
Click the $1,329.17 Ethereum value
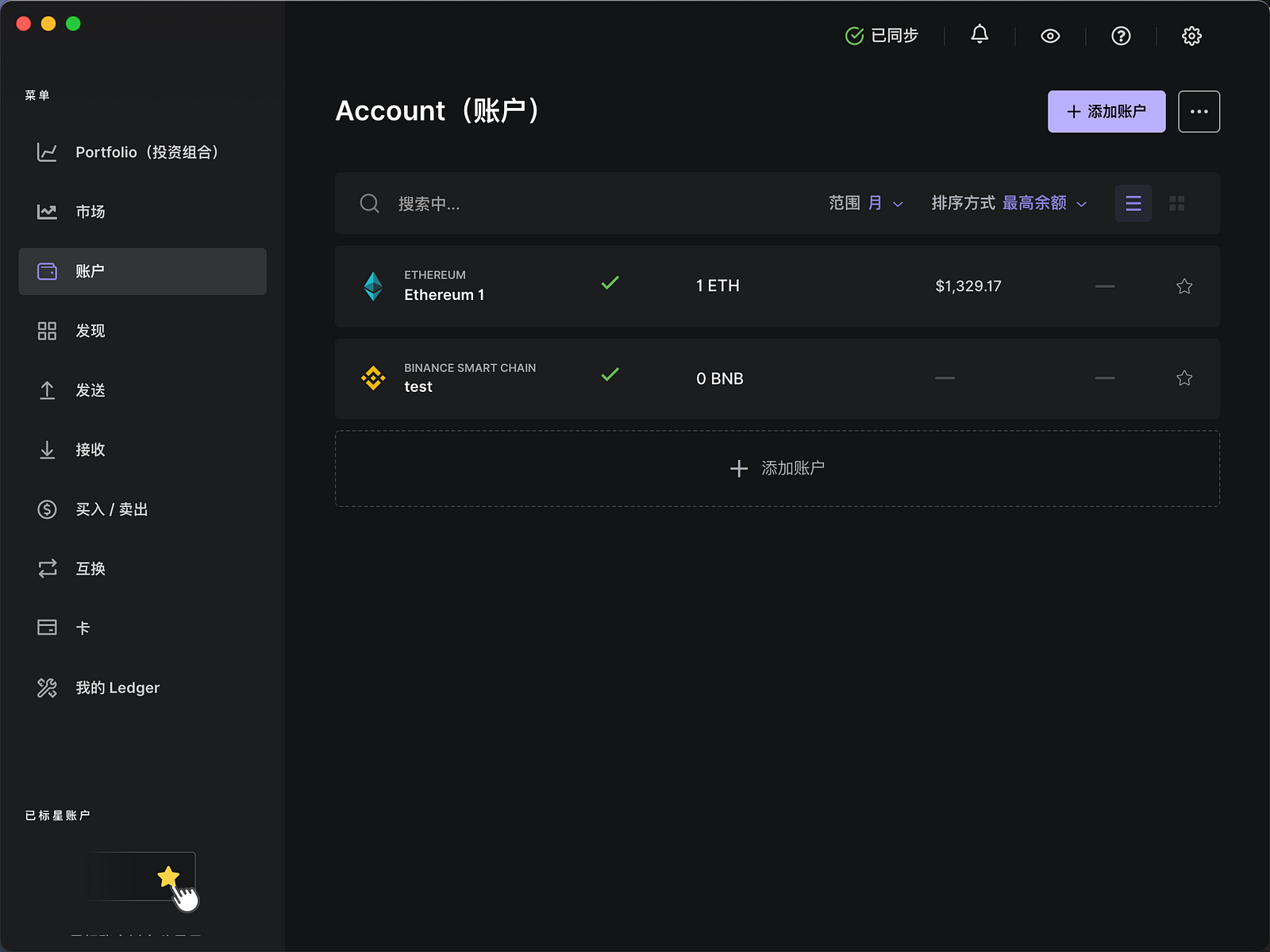(x=968, y=286)
